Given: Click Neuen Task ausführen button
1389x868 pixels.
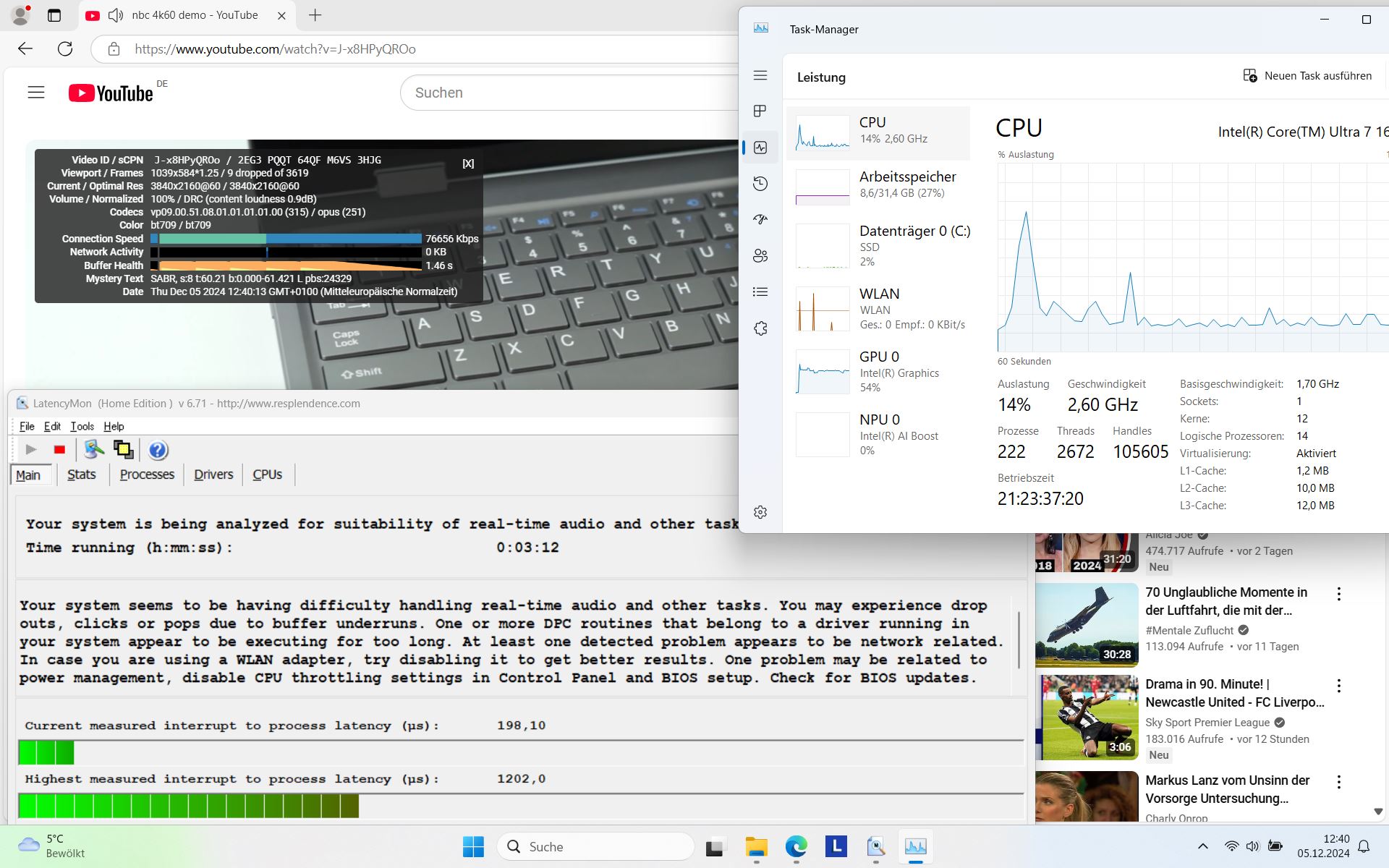Looking at the screenshot, I should click(x=1307, y=76).
